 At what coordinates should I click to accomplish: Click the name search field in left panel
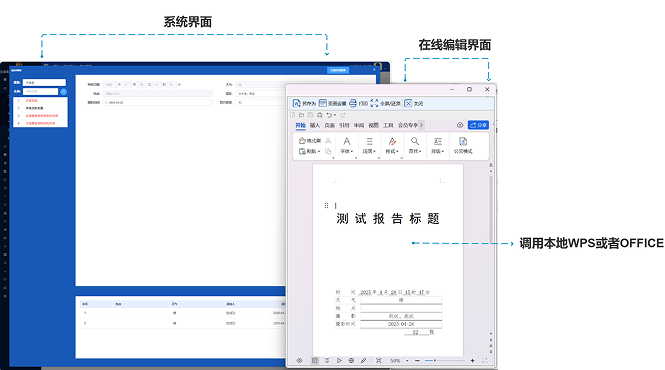[x=40, y=92]
